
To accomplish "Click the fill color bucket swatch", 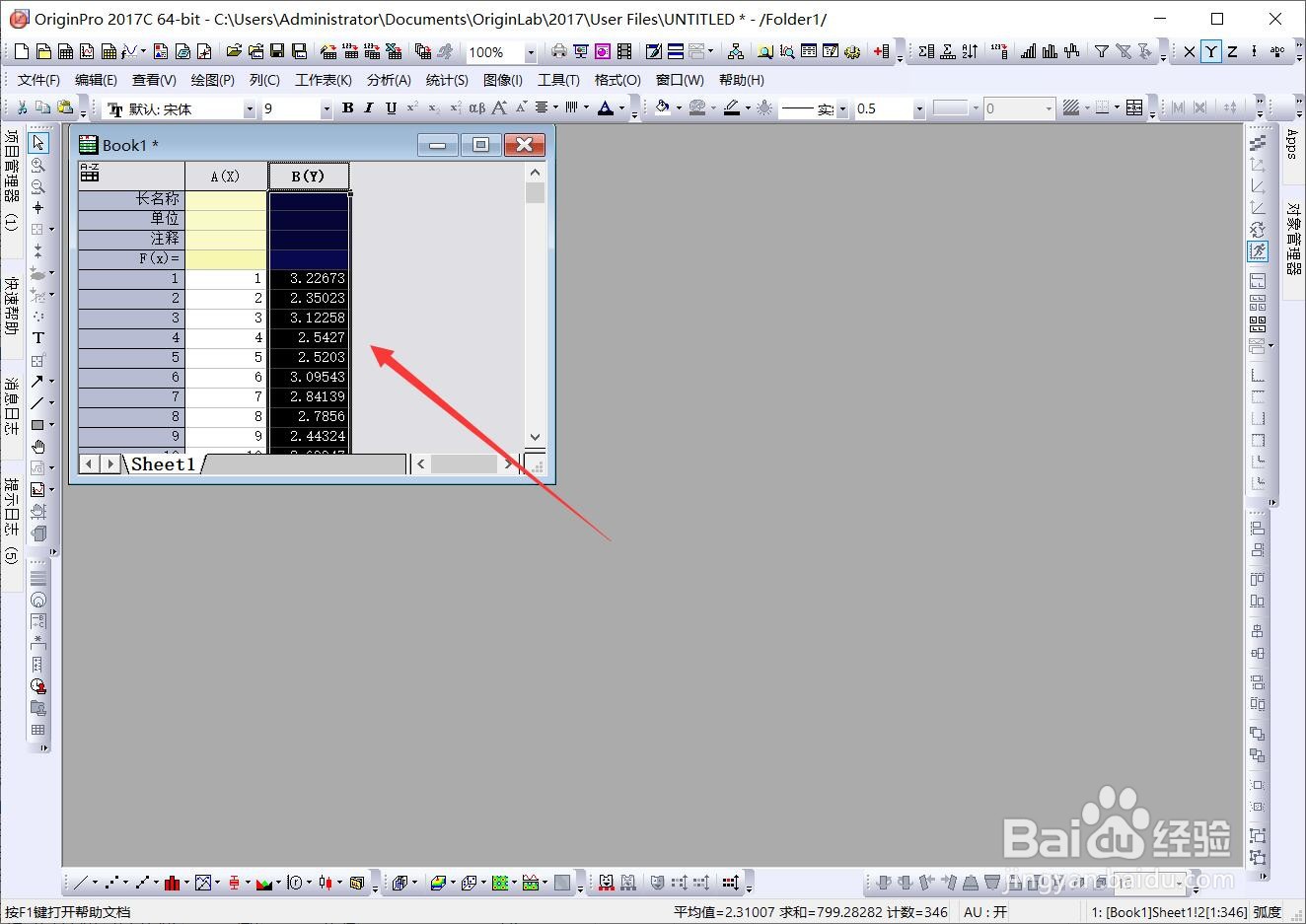I will (663, 108).
